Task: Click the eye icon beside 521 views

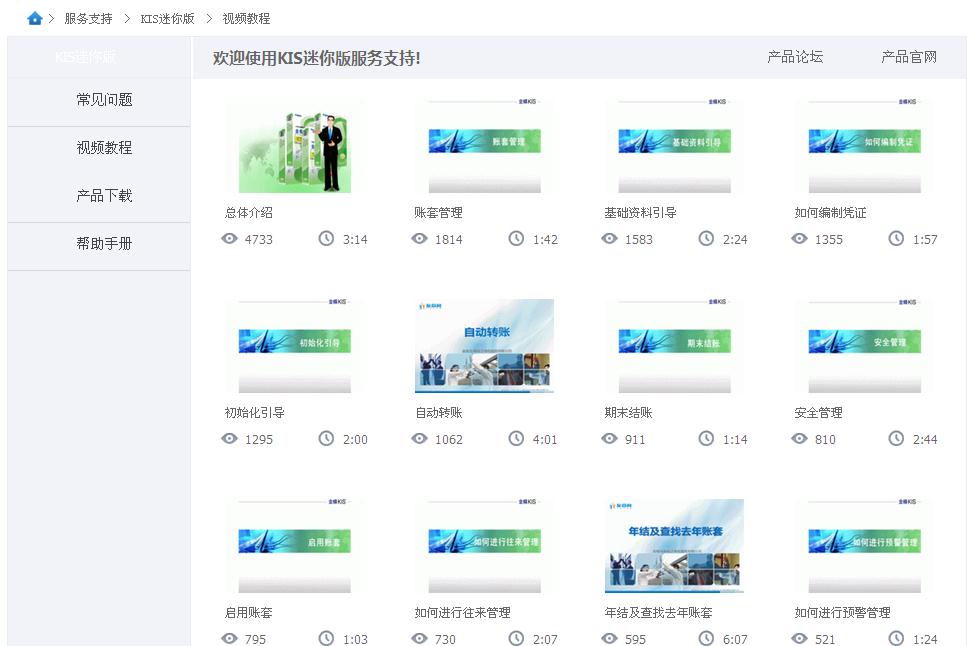Action: tap(799, 639)
